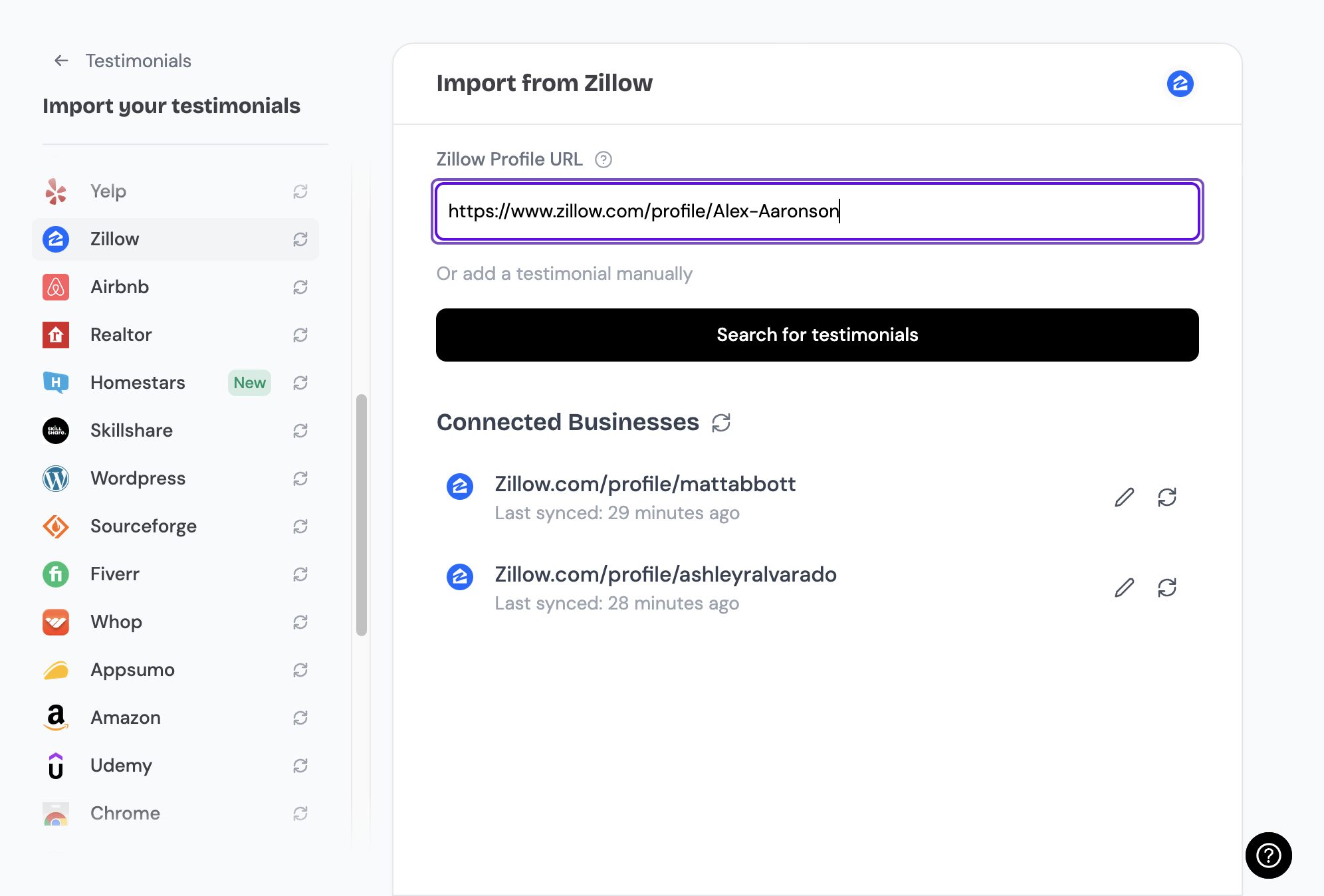Click the Sourceforge logo icon
1324x896 pixels.
pos(56,526)
